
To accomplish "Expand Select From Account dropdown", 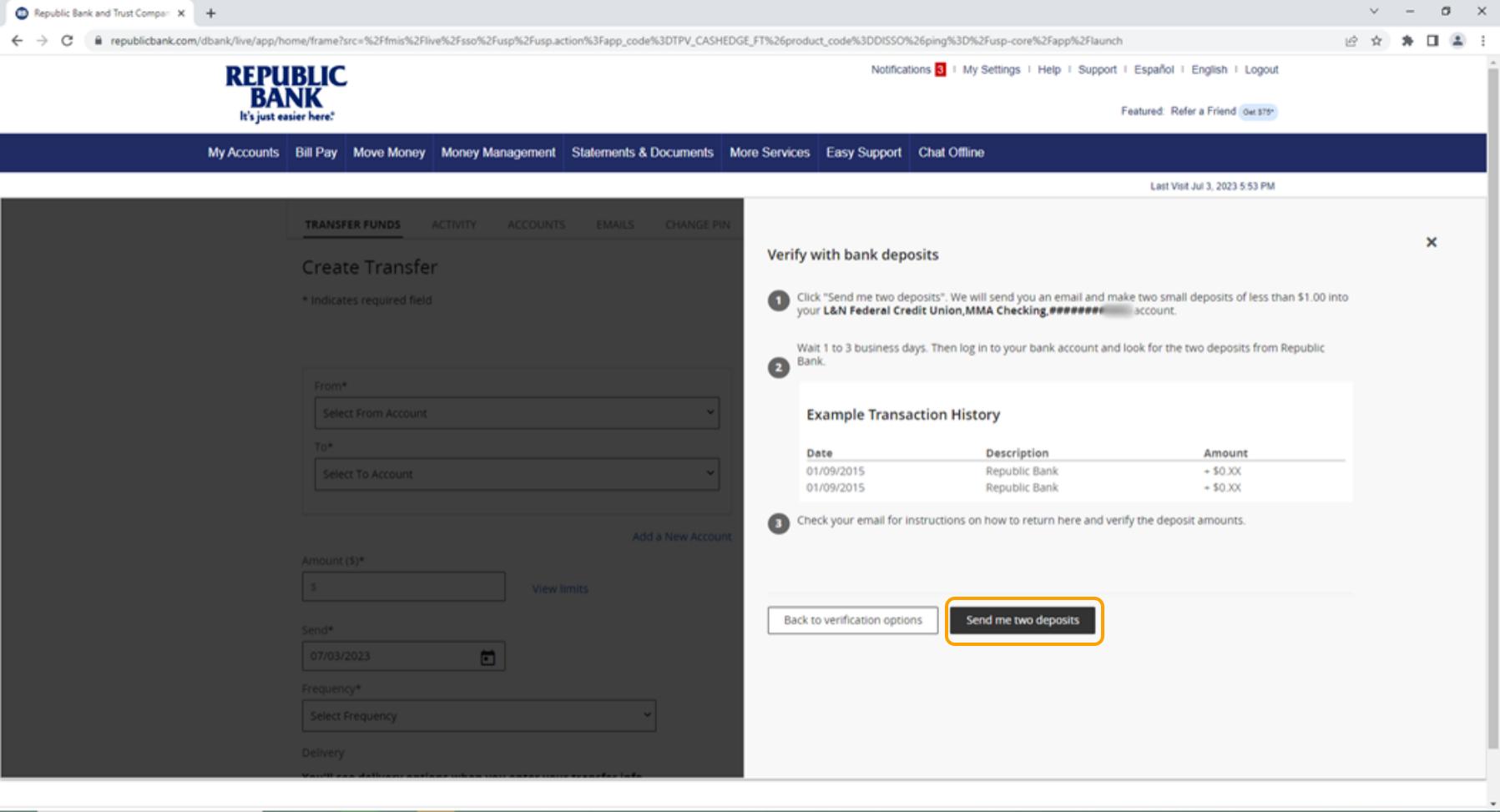I will click(x=517, y=413).
